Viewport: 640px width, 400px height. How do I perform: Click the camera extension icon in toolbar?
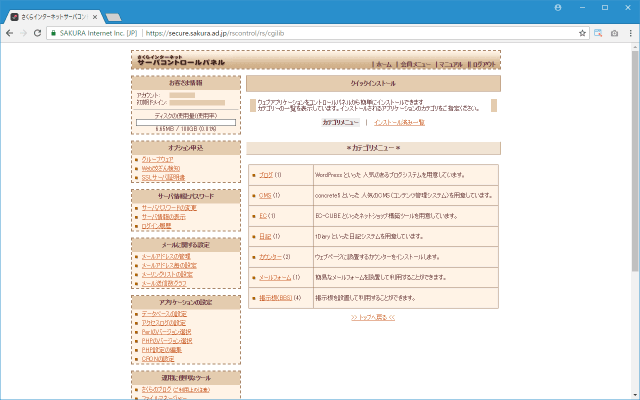(x=614, y=33)
